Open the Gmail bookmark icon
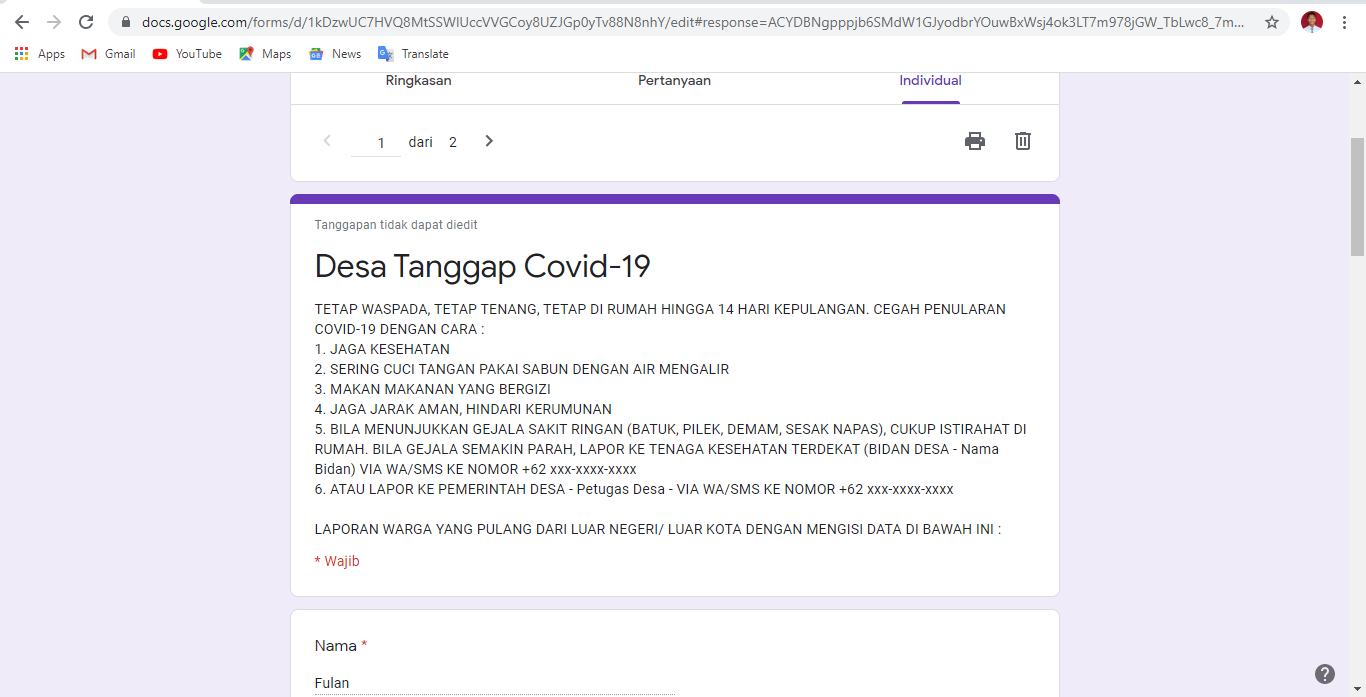This screenshot has width=1366, height=697. coord(88,54)
